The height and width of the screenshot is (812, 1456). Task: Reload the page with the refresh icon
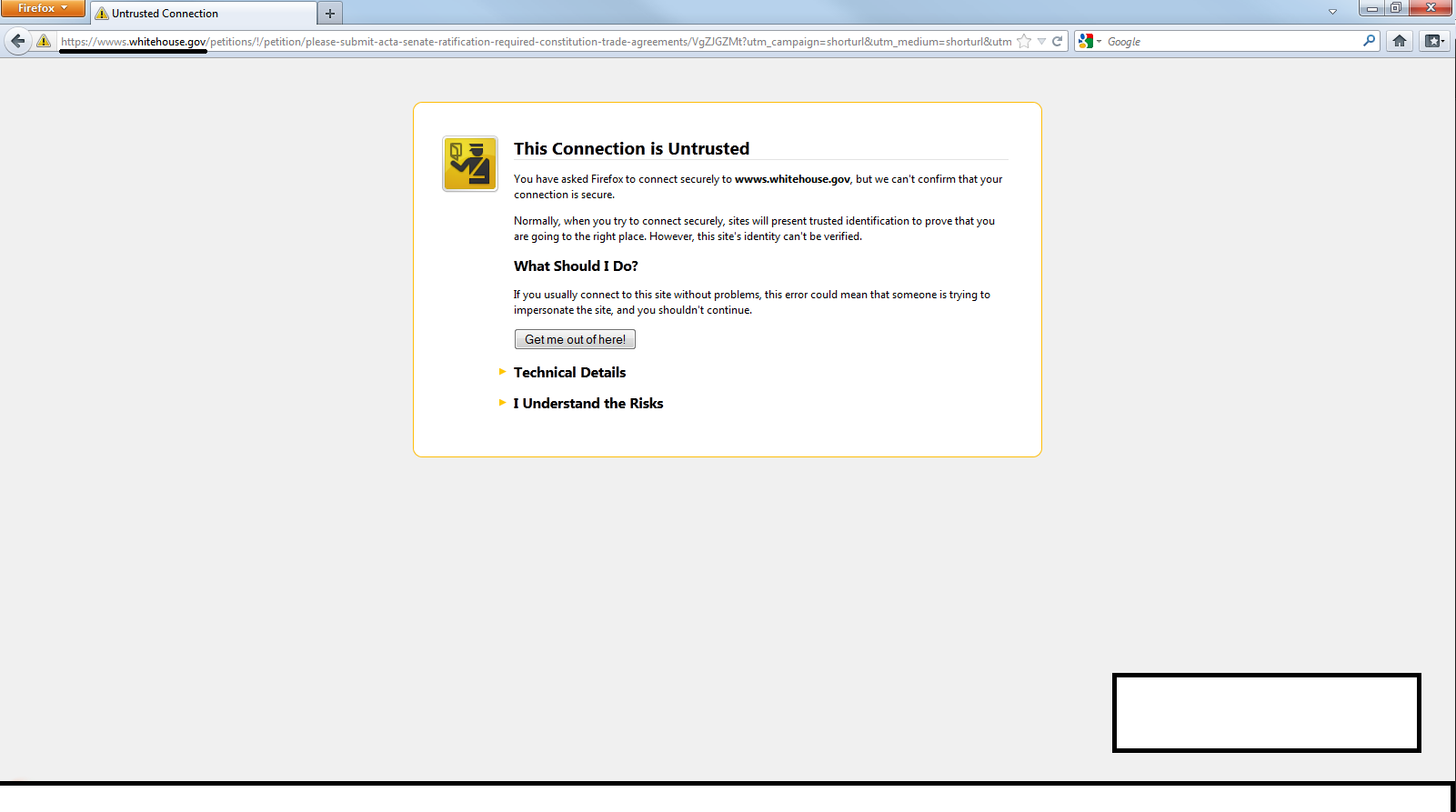click(1058, 41)
